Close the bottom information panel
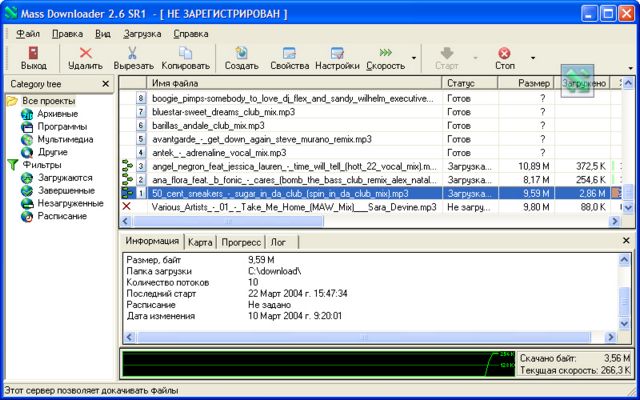 tap(626, 241)
